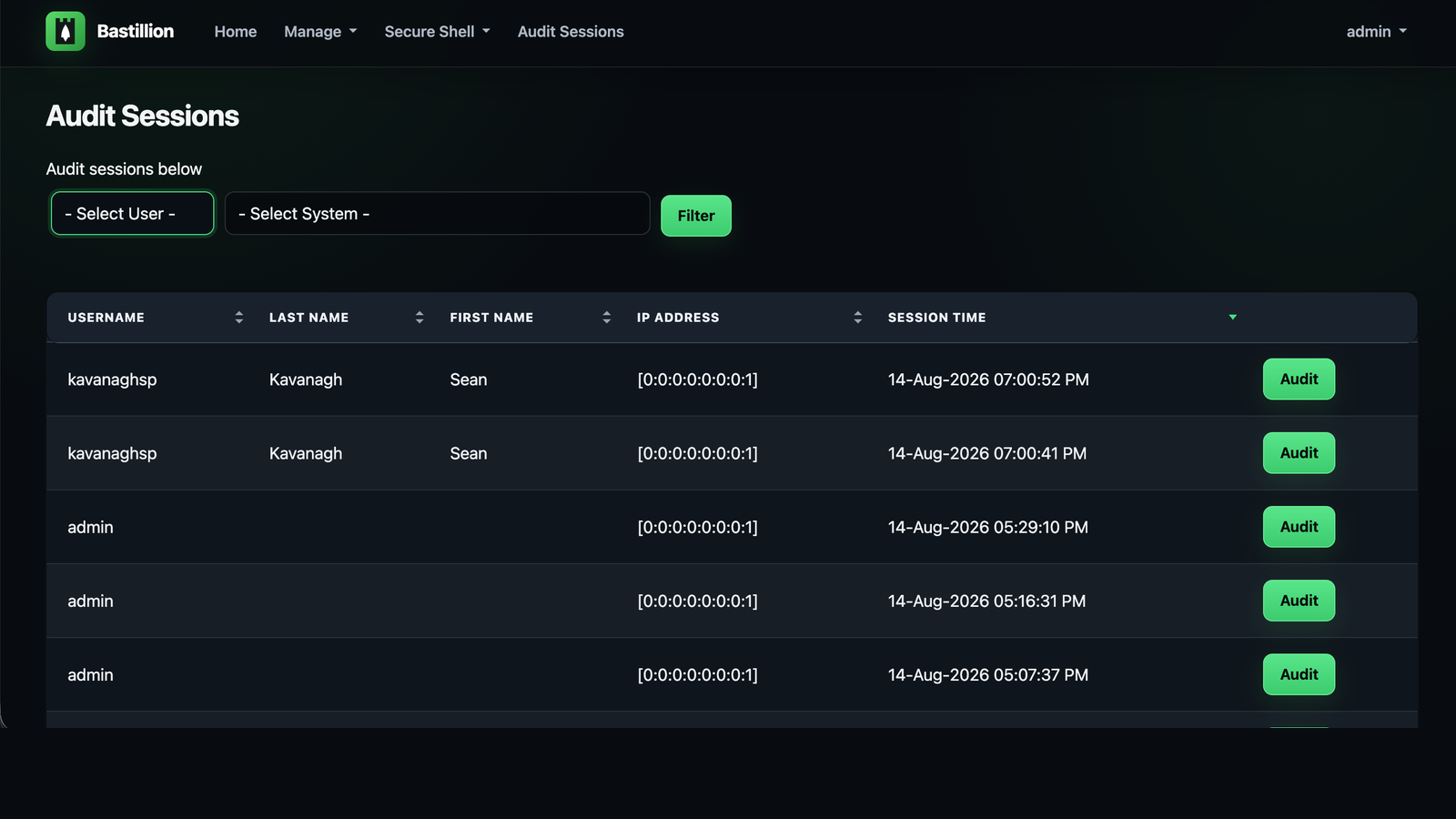The width and height of the screenshot is (1456, 819).
Task: Expand the Secure Shell menu
Action: click(437, 32)
